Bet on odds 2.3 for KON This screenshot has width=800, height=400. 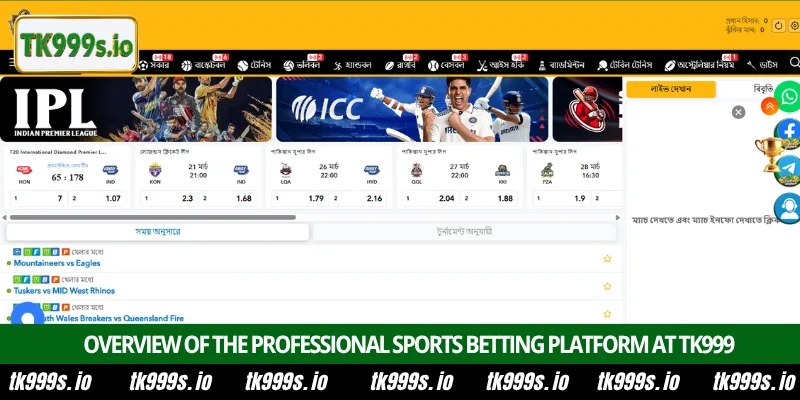(x=169, y=198)
